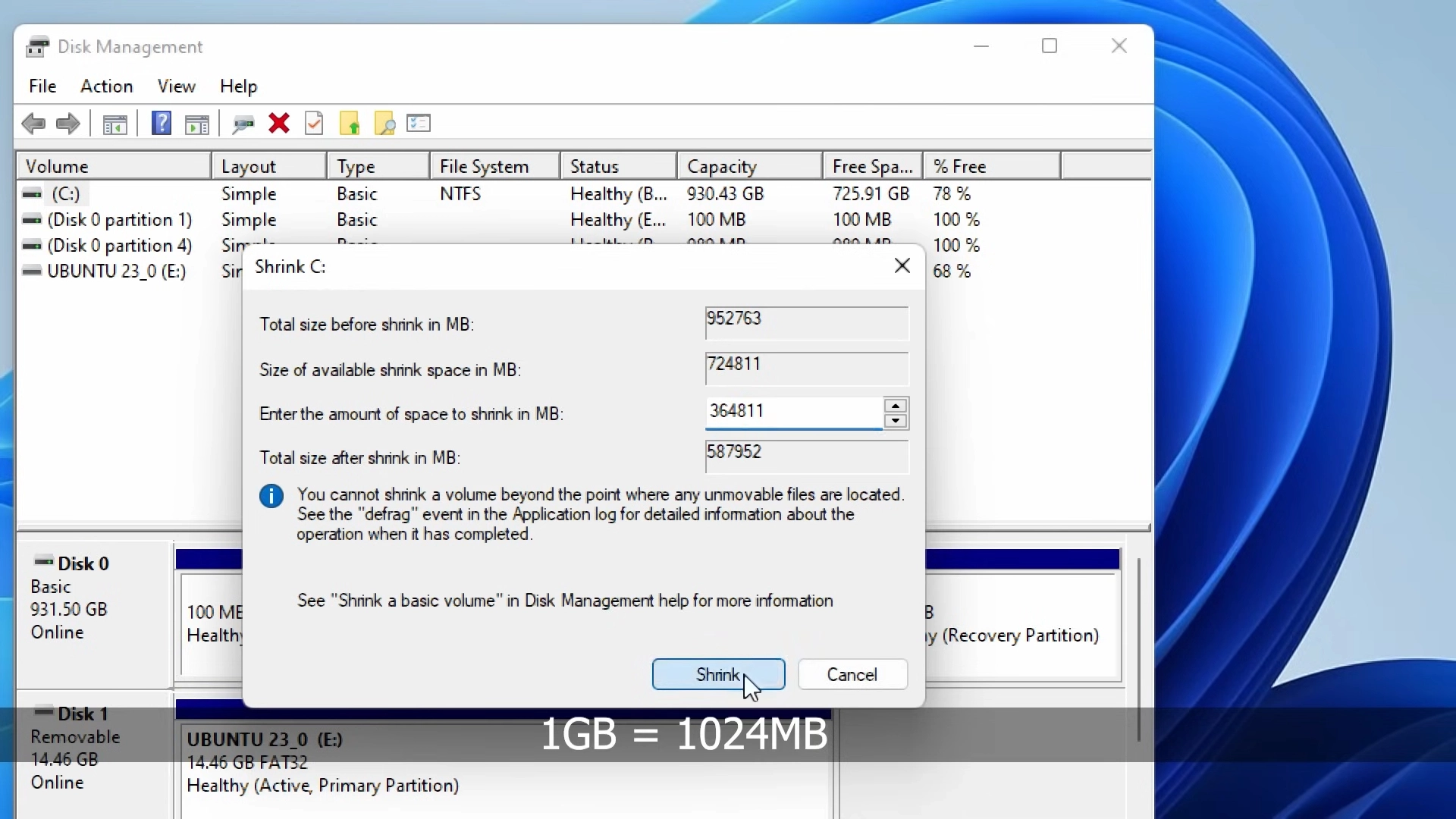Click the 725.91 GB free space cell
The image size is (1456, 819).
pos(871,194)
